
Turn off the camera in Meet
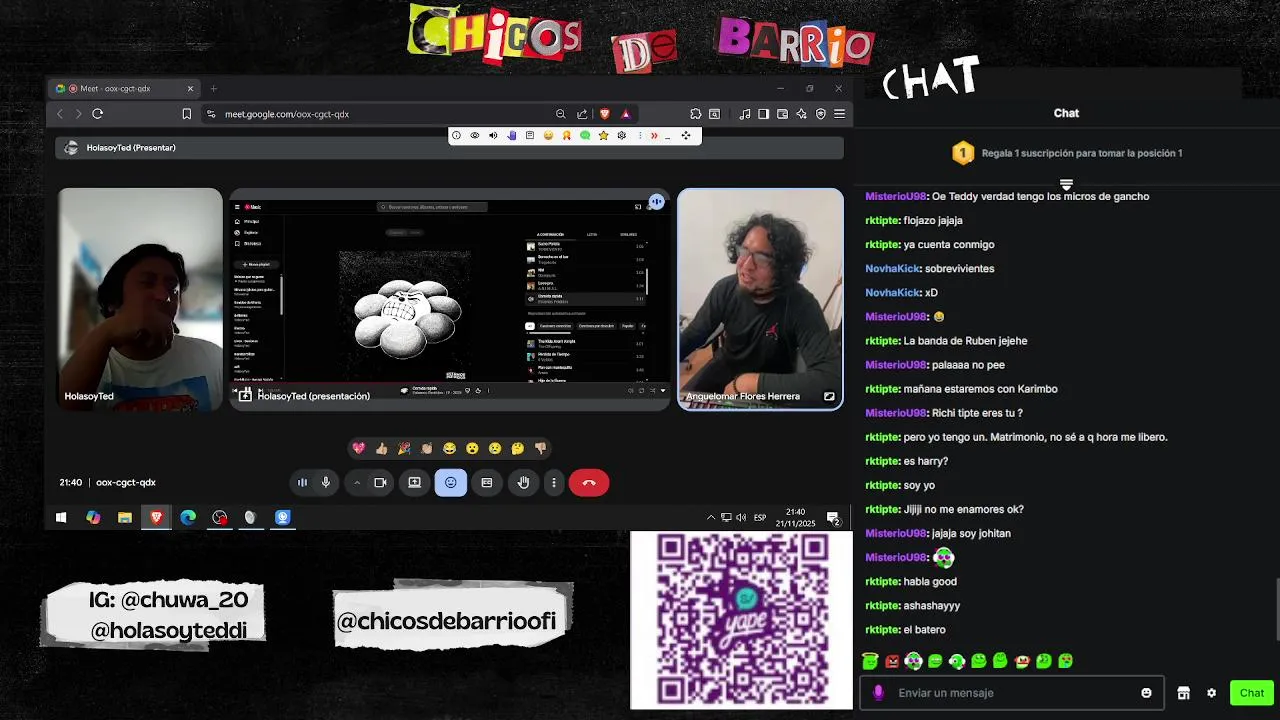[380, 483]
